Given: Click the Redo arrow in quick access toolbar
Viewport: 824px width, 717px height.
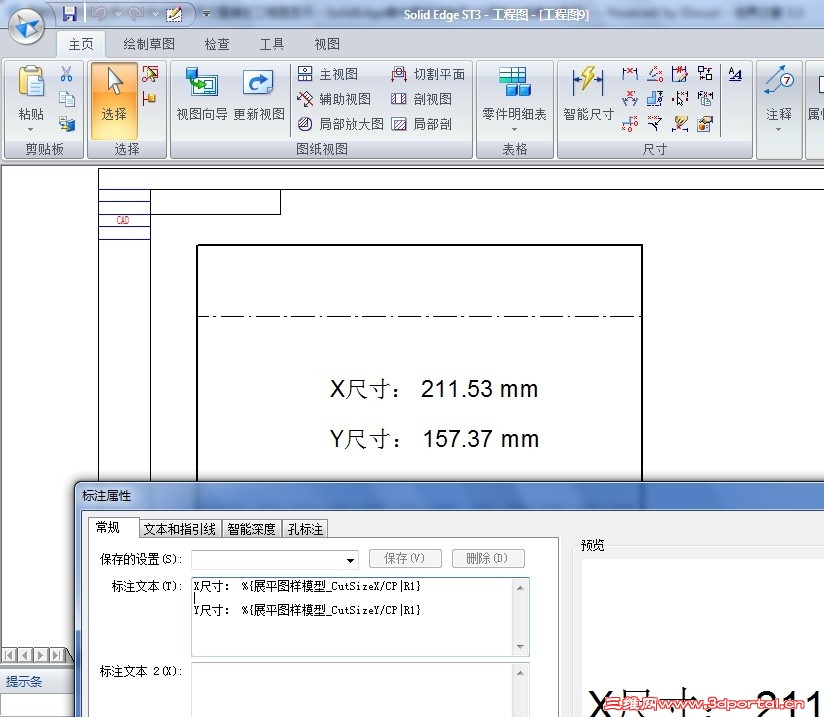Looking at the screenshot, I should (x=136, y=14).
